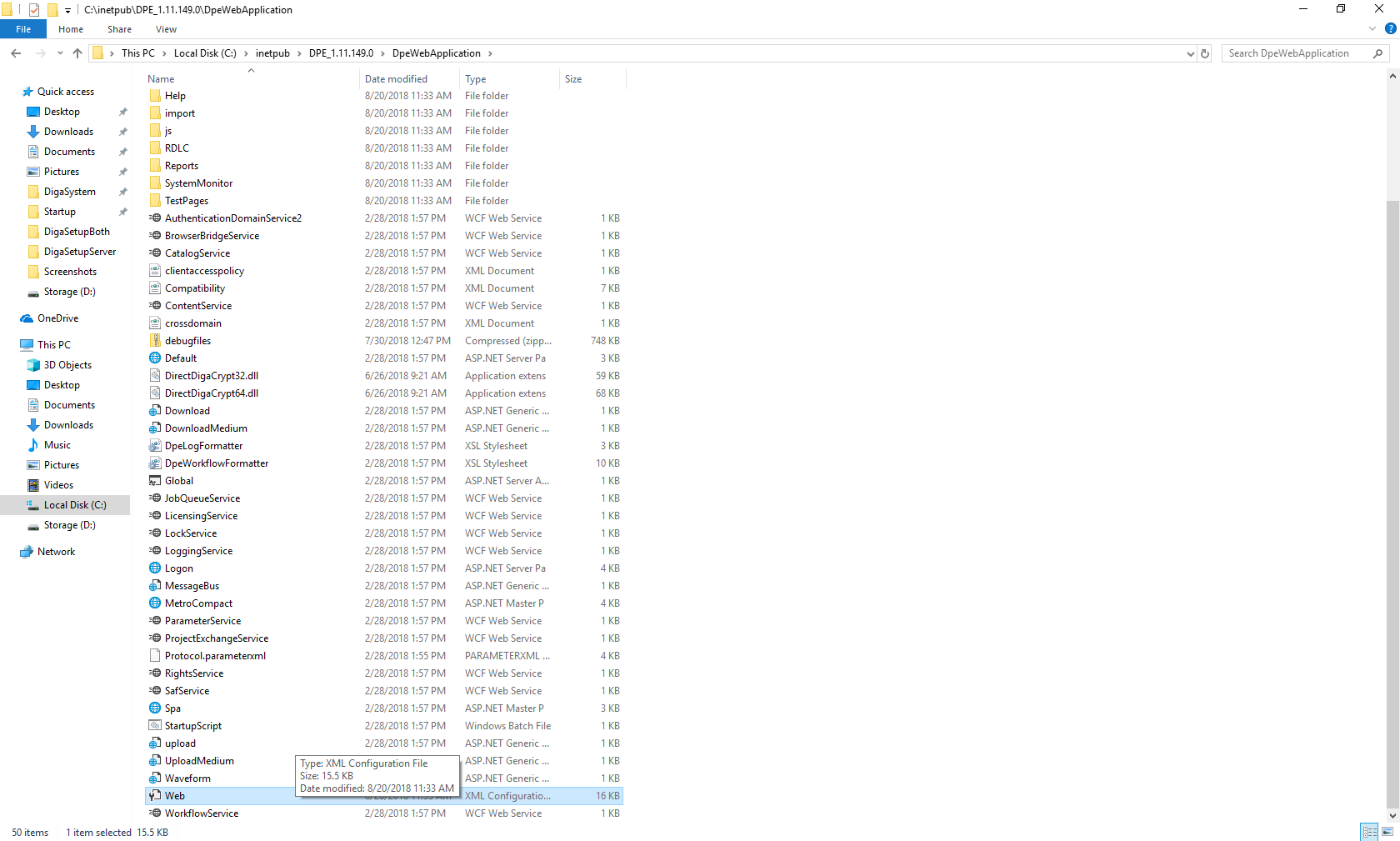Open the File menu tab
The width and height of the screenshot is (1400, 841).
[x=23, y=29]
